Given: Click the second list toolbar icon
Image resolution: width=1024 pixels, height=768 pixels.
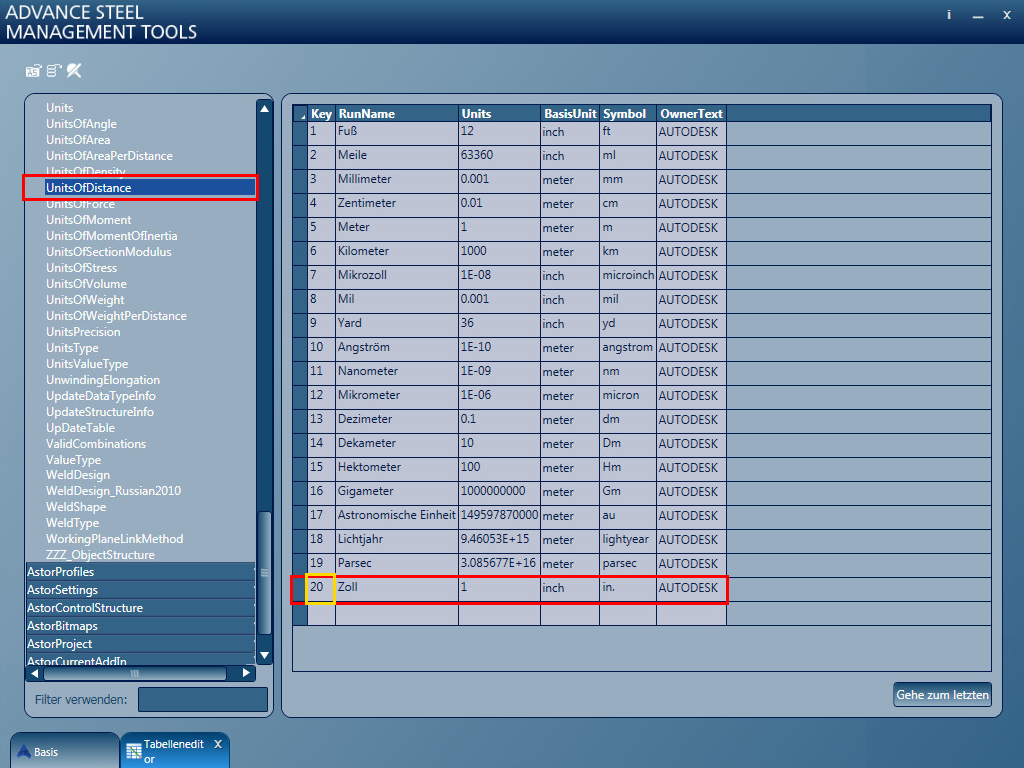Looking at the screenshot, I should pos(54,71).
